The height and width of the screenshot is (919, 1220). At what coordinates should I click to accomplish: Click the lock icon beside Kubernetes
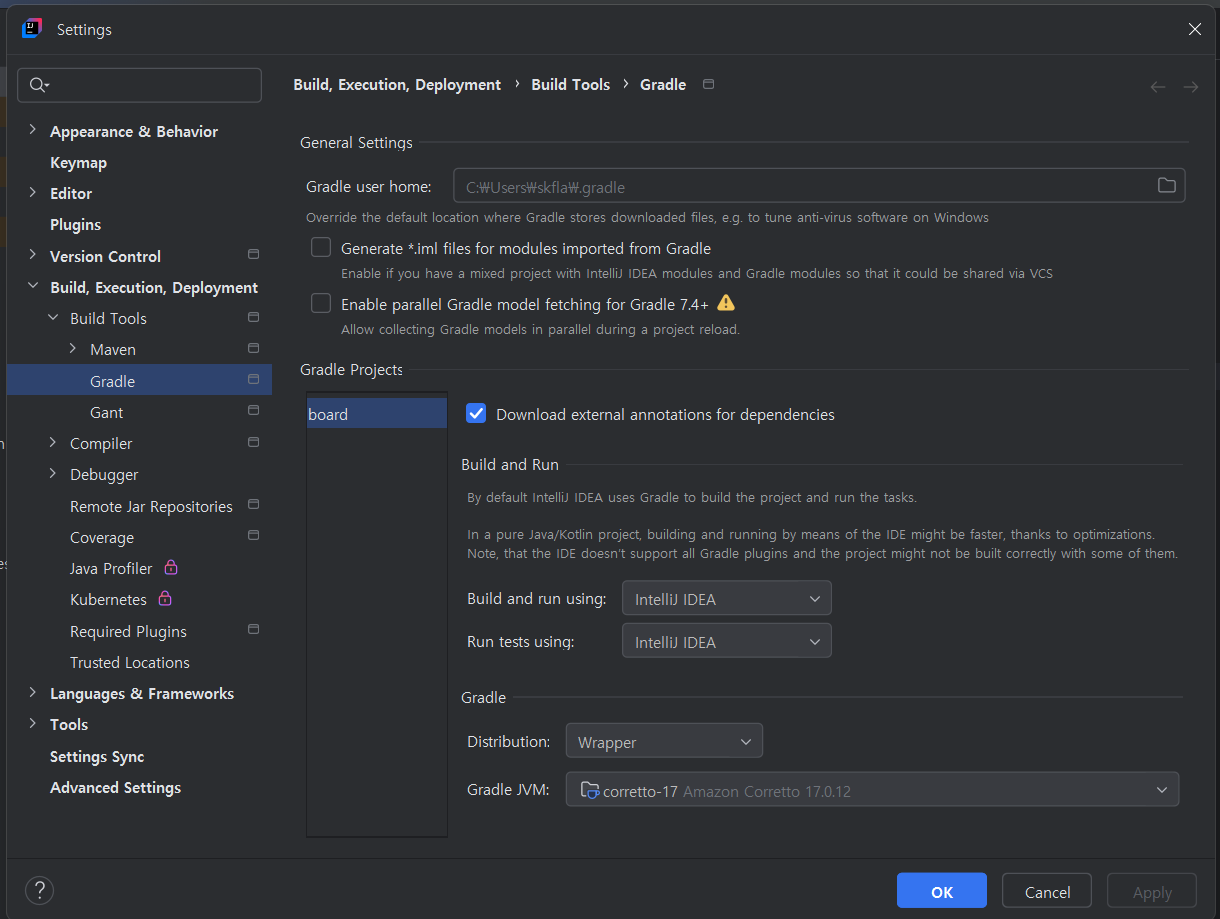coord(165,599)
